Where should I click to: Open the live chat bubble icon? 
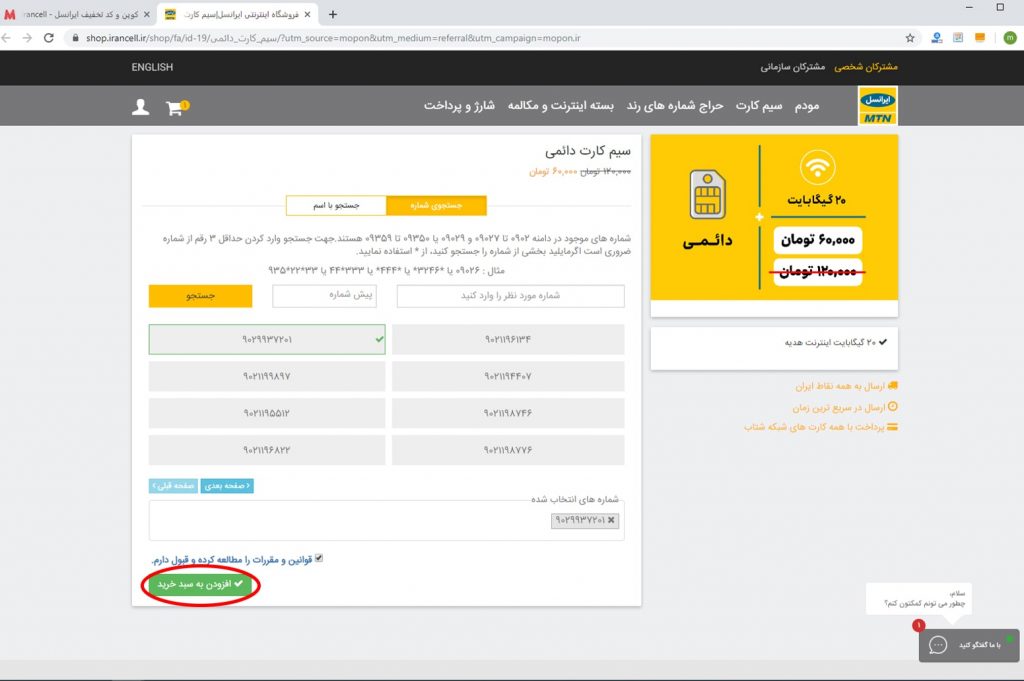[x=938, y=645]
